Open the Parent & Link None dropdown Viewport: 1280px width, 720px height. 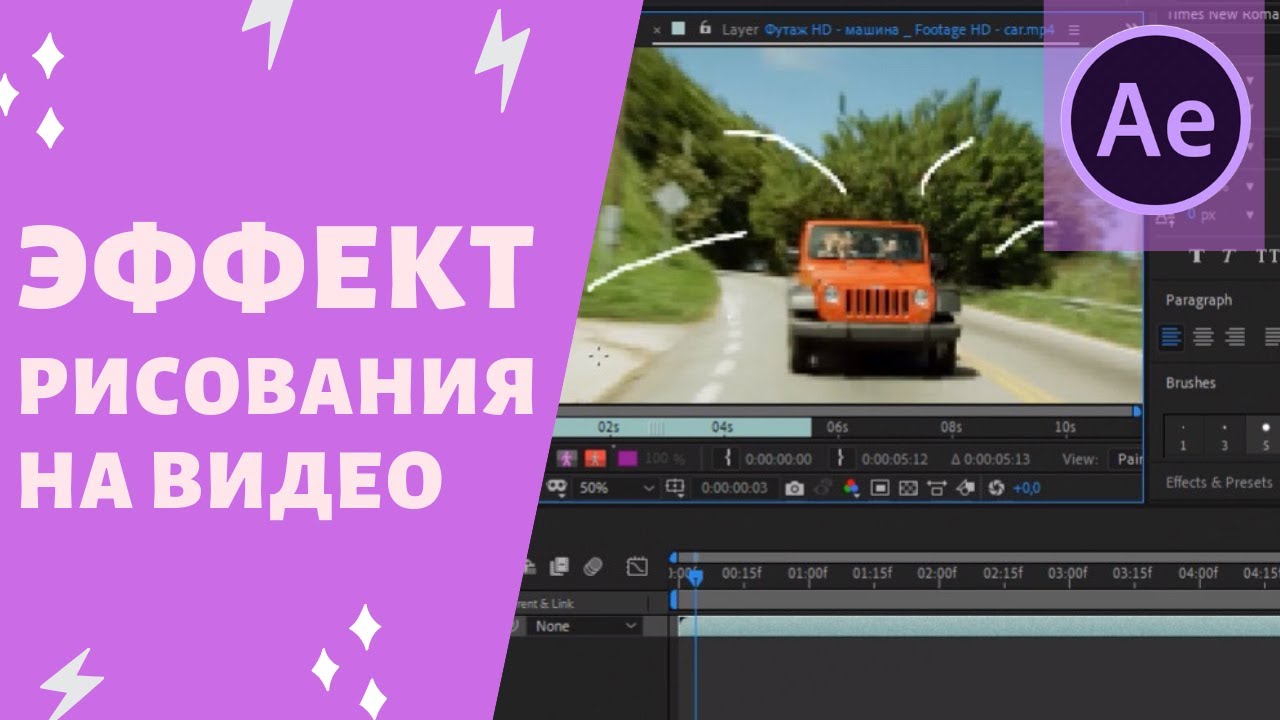point(585,626)
